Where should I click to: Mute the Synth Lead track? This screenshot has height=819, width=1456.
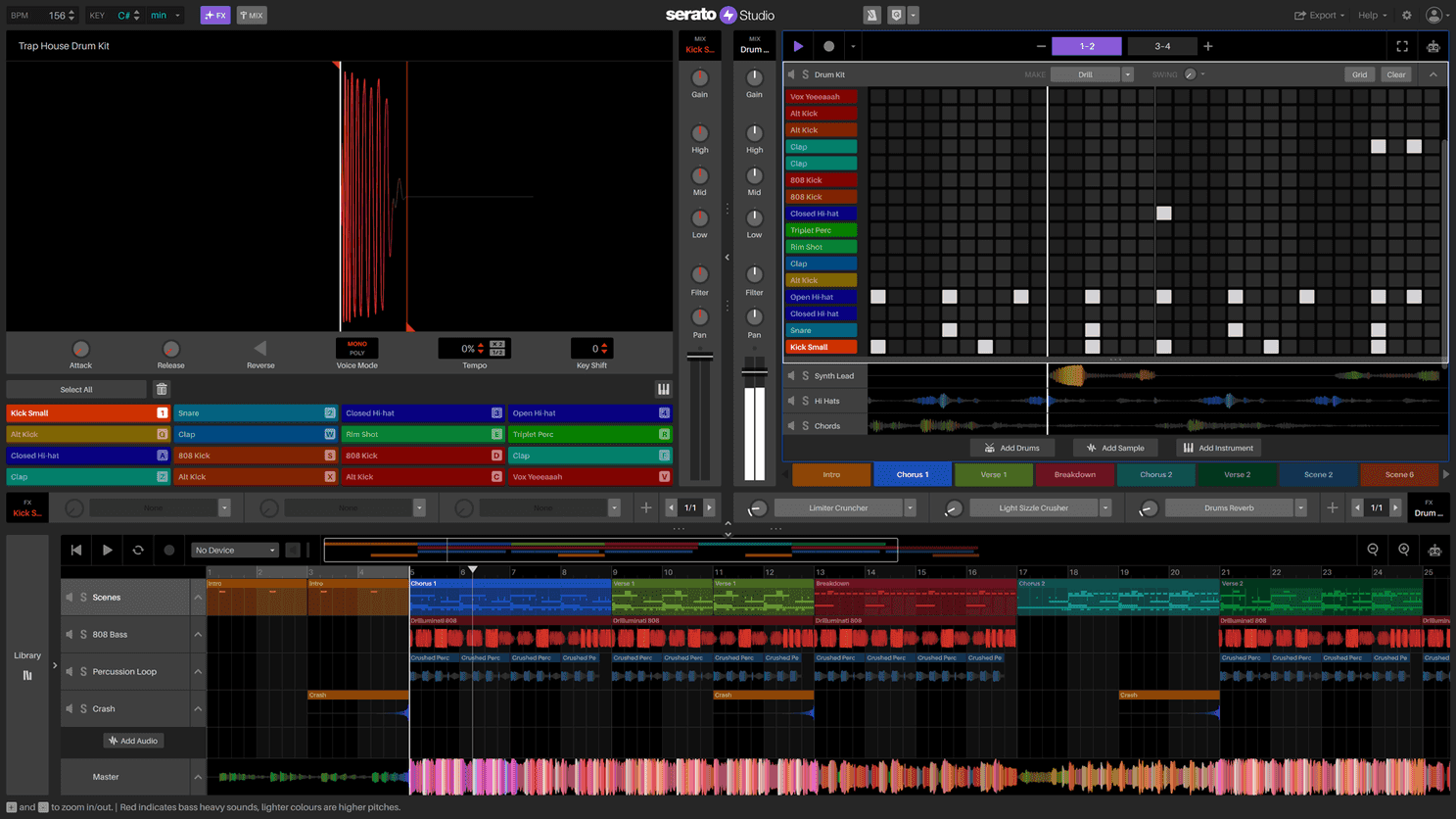(790, 375)
